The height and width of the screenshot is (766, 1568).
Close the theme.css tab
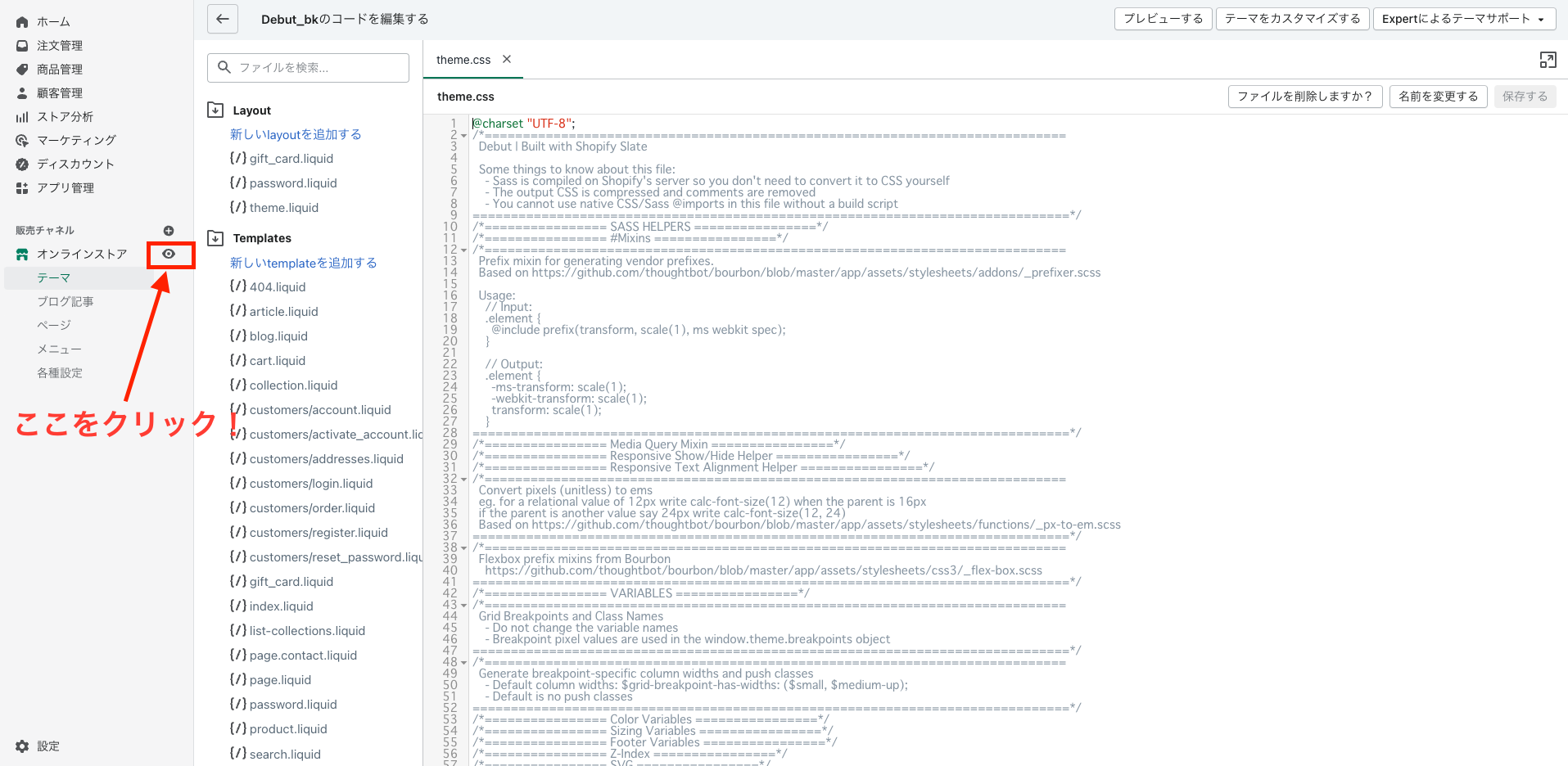507,60
